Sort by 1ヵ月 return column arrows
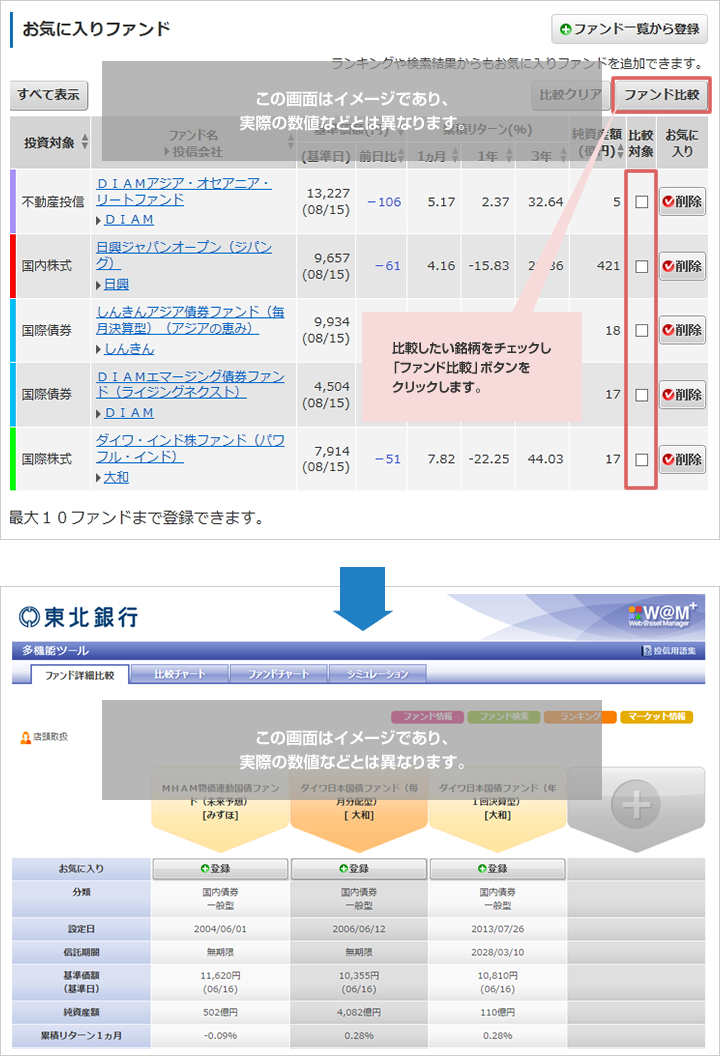 pyautogui.click(x=455, y=156)
